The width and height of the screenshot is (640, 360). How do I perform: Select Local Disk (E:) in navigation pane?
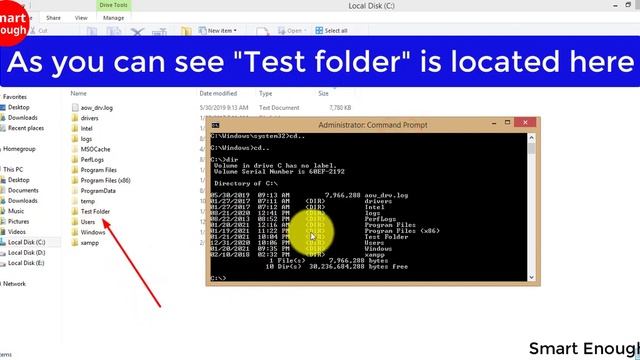pyautogui.click(x=26, y=263)
